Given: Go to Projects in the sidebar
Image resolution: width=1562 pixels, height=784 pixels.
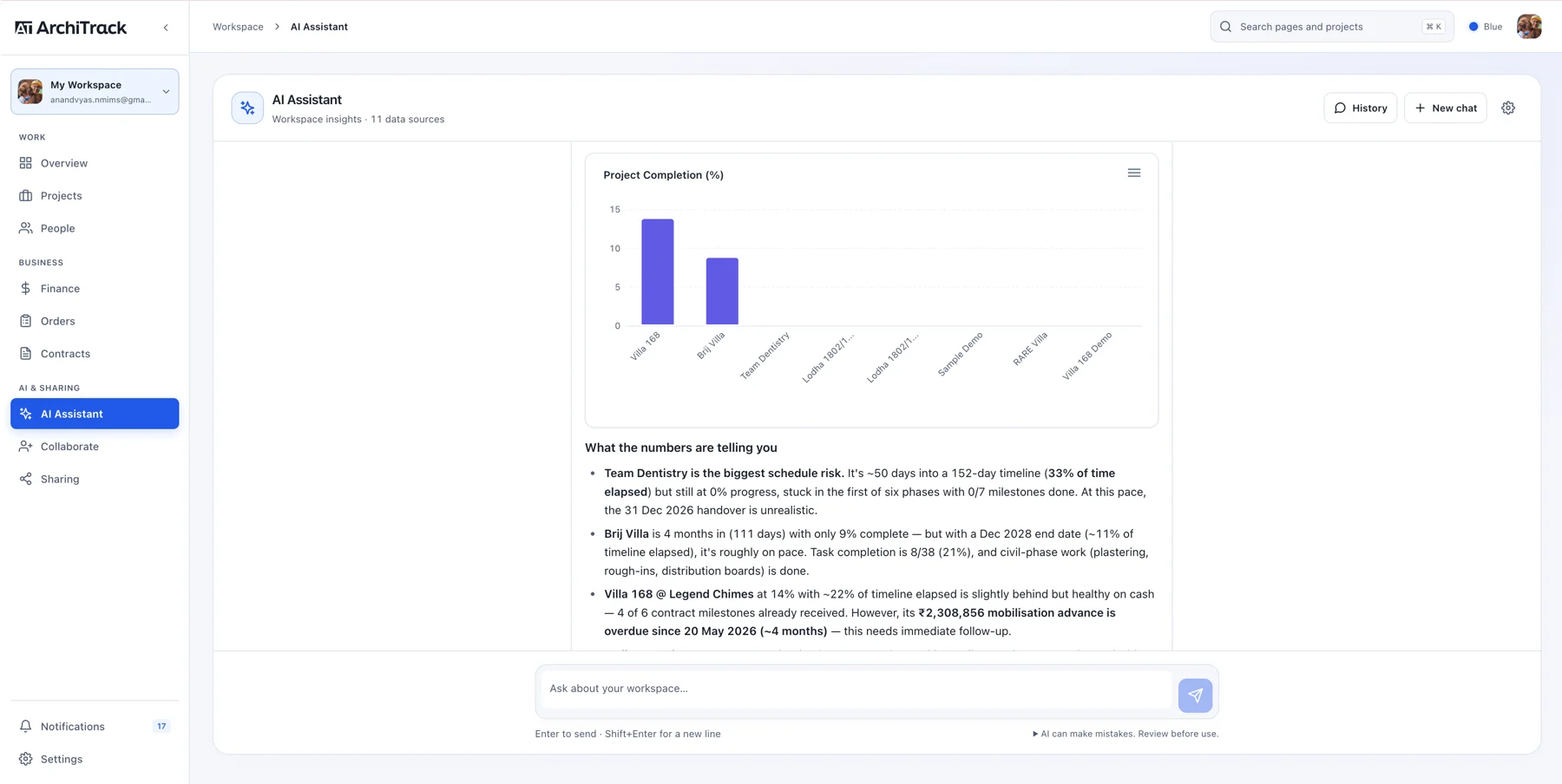Looking at the screenshot, I should coord(95,196).
